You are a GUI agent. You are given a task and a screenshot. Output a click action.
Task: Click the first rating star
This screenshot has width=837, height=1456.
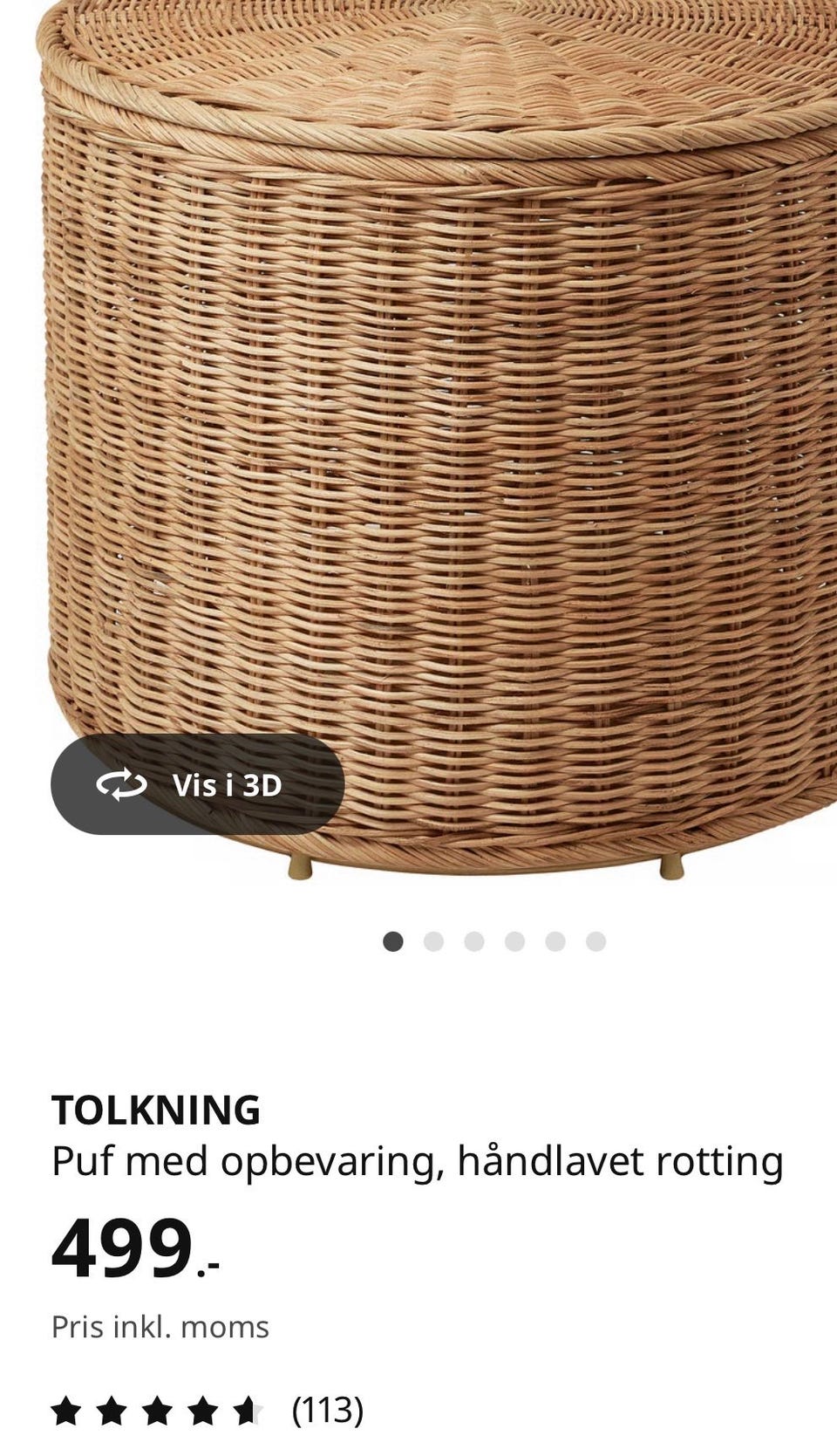pyautogui.click(x=65, y=1410)
